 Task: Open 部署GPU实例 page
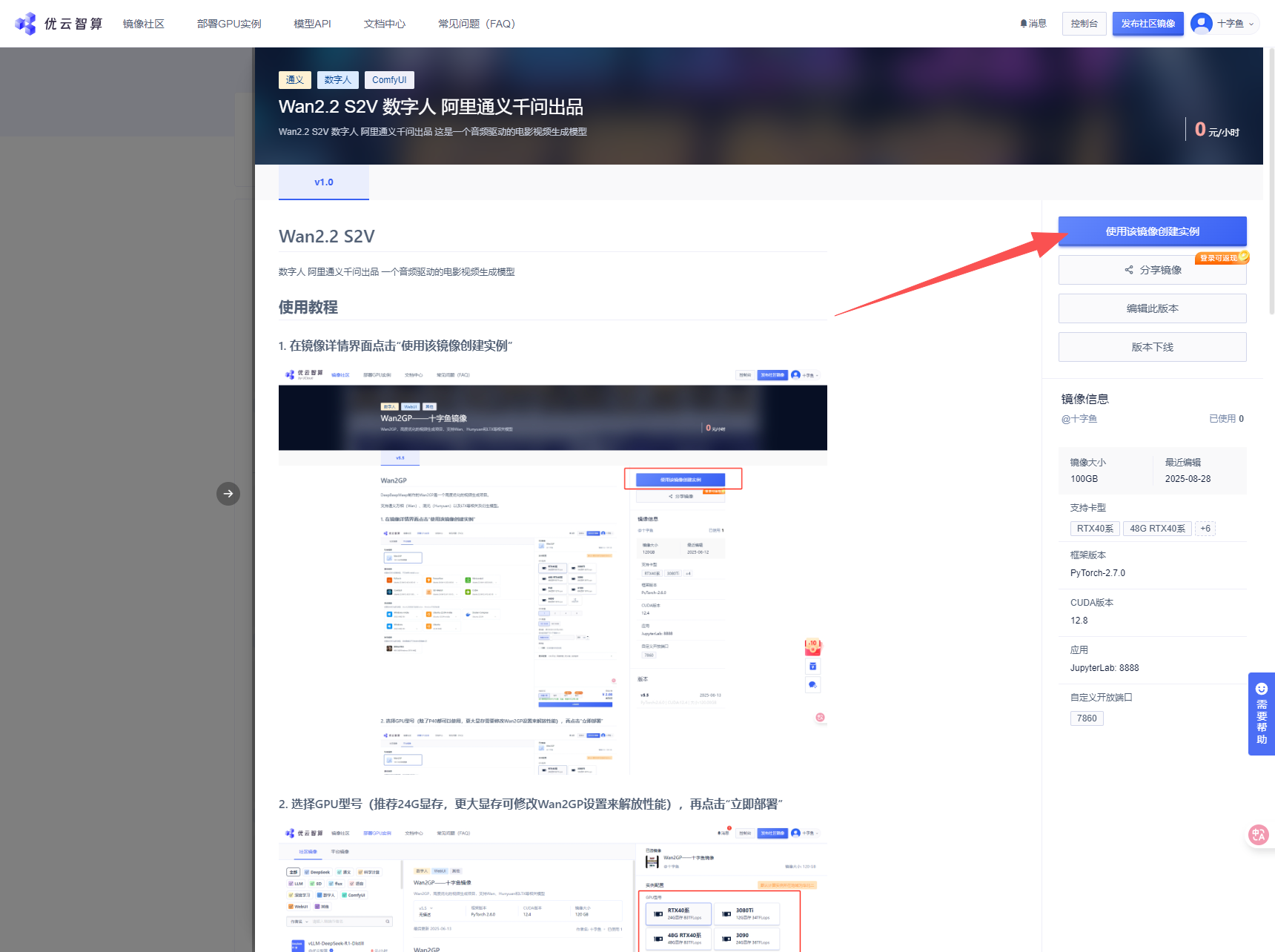229,24
